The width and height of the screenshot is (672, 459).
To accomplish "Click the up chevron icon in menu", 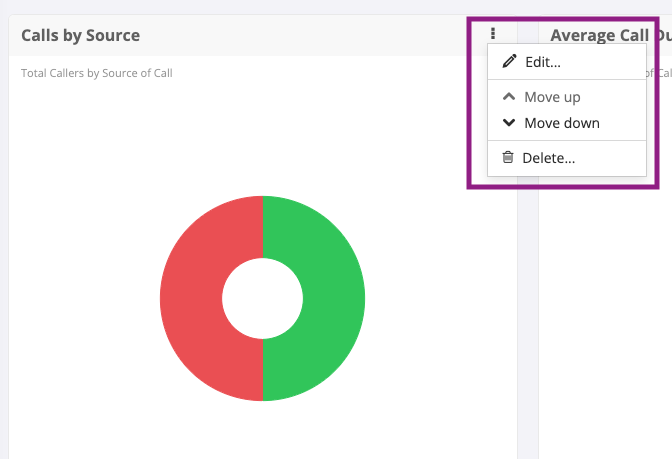I will click(509, 97).
